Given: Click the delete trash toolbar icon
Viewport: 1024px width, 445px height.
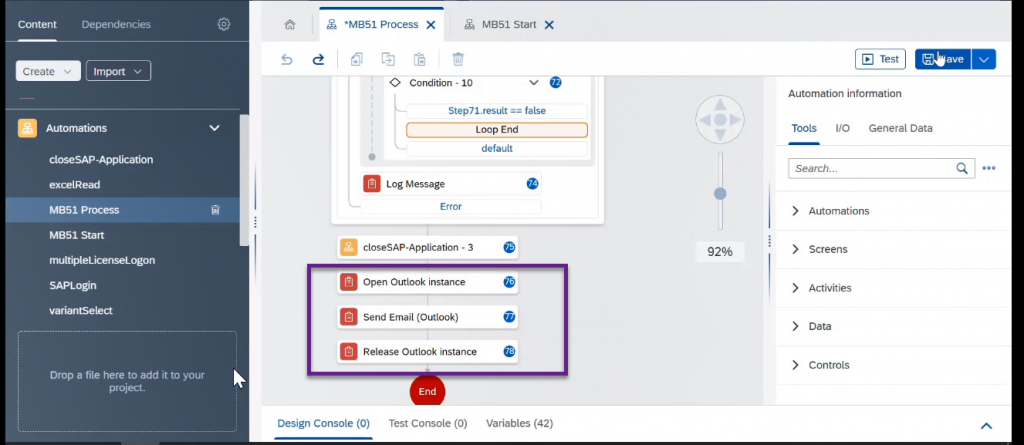Looking at the screenshot, I should [458, 59].
